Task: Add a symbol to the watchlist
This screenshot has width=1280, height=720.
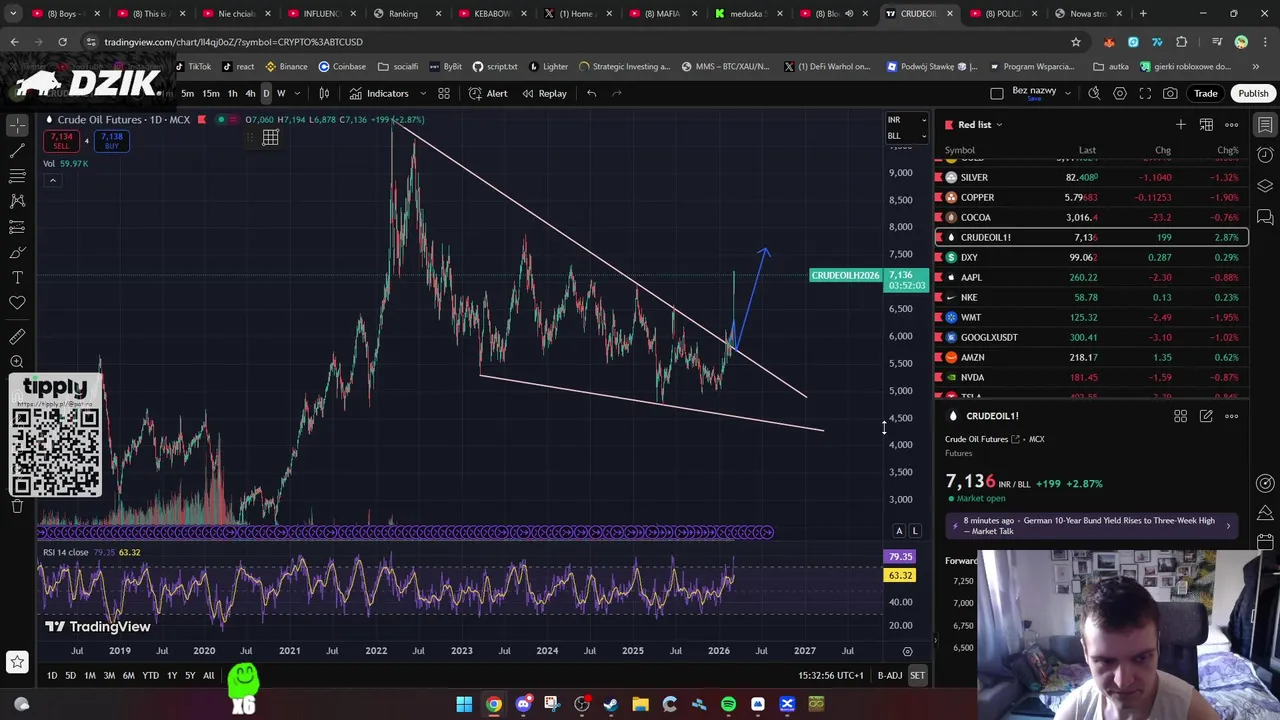Action: point(1181,125)
